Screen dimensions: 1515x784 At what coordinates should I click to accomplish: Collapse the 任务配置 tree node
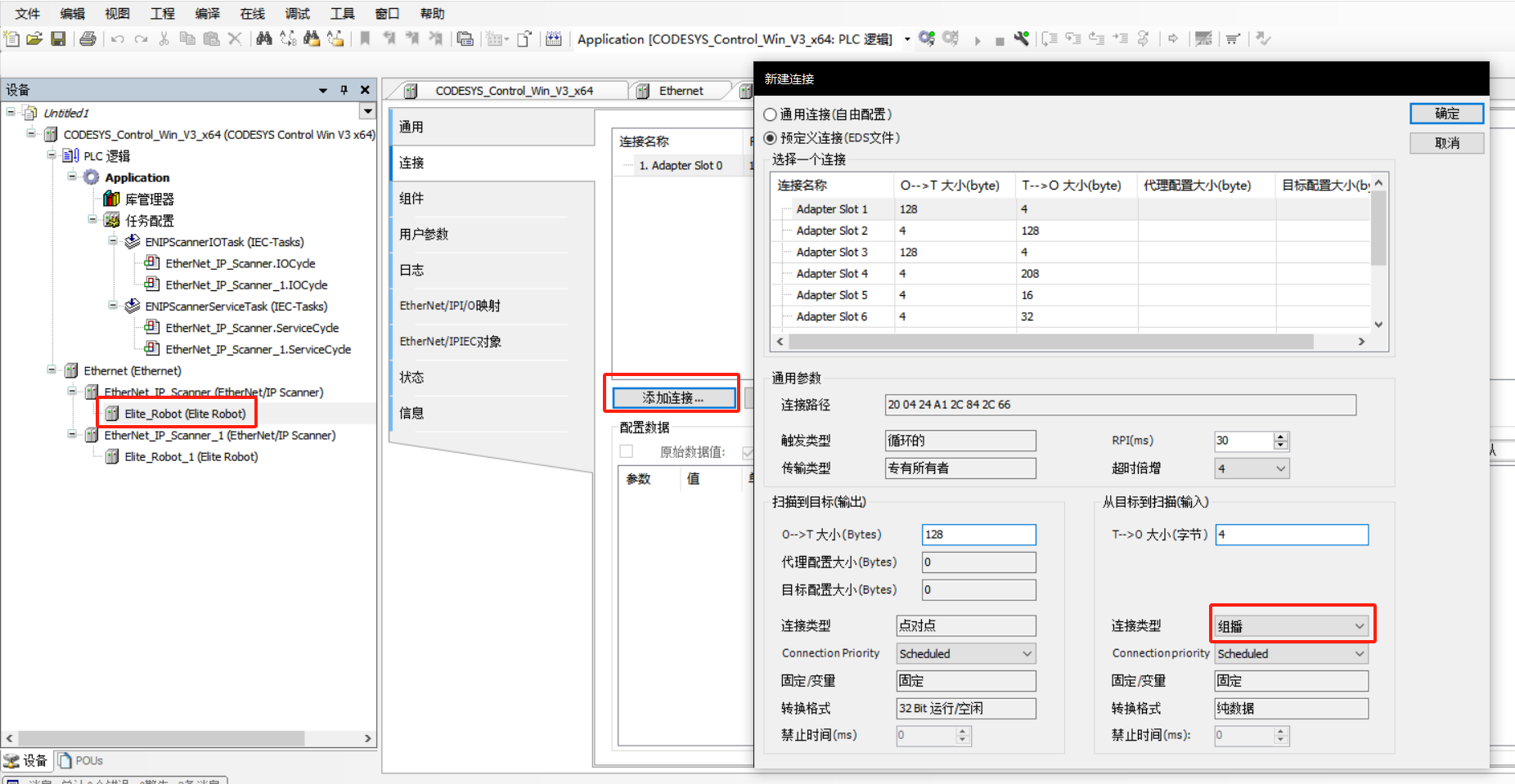point(92,220)
